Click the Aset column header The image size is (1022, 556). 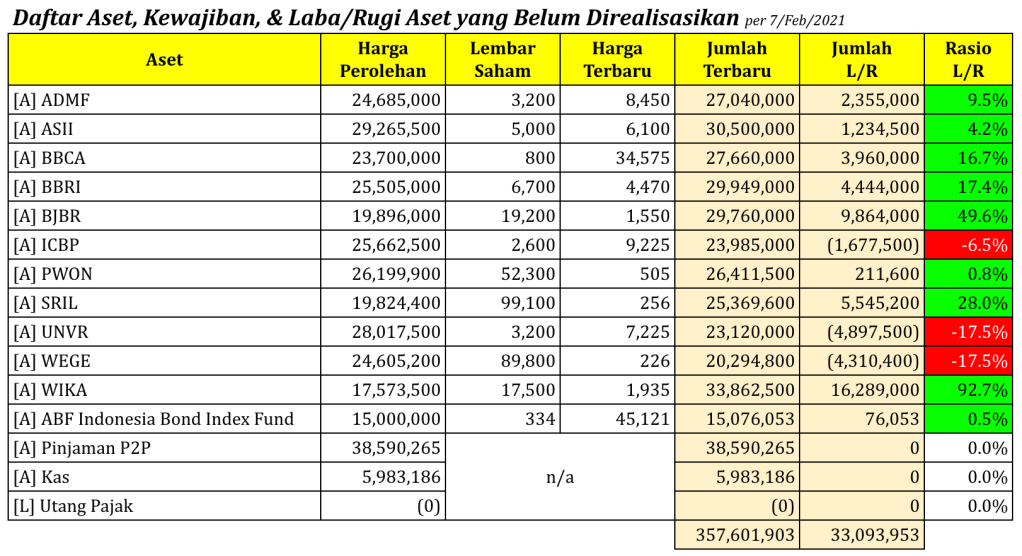coord(164,60)
